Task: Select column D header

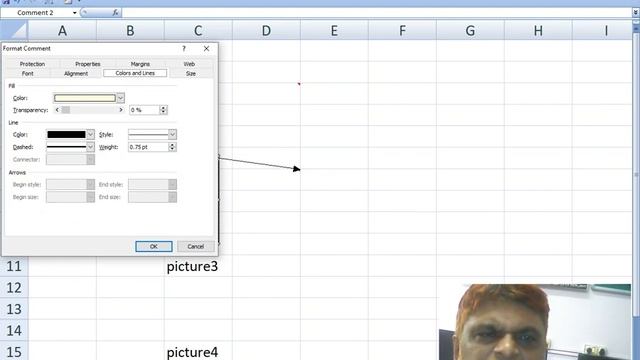Action: coord(266,31)
